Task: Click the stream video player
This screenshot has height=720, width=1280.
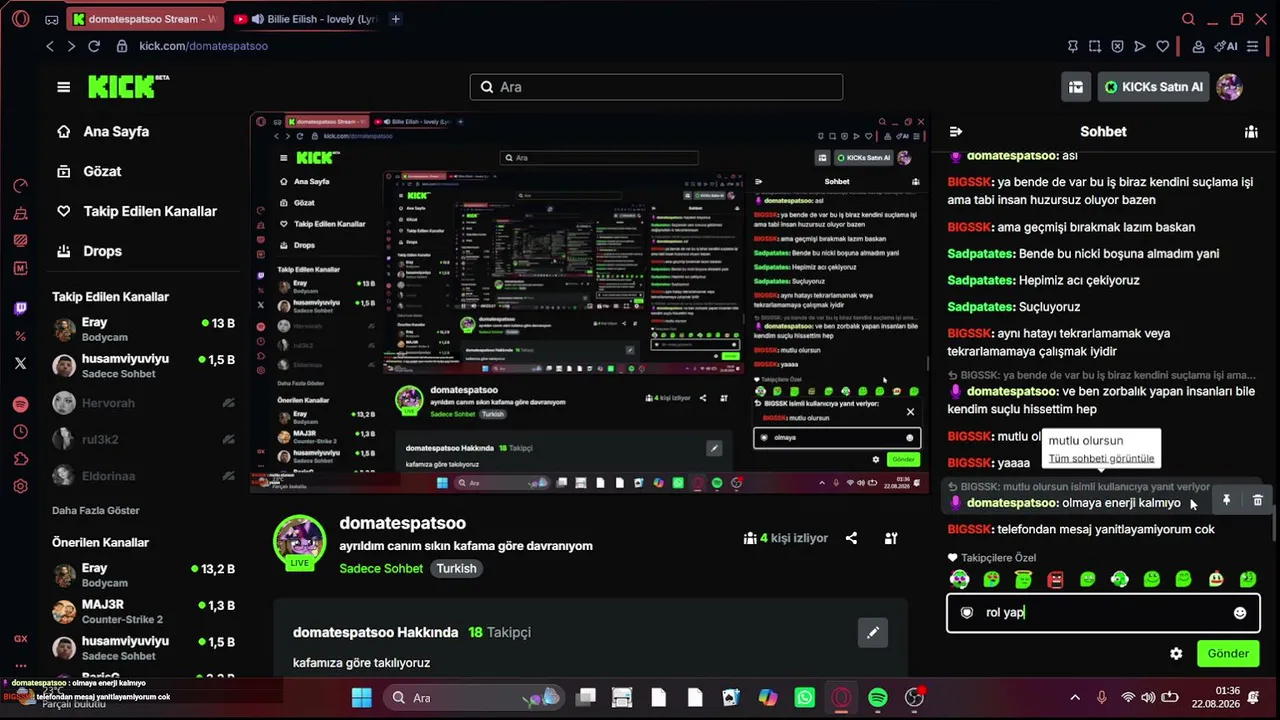Action: click(590, 303)
